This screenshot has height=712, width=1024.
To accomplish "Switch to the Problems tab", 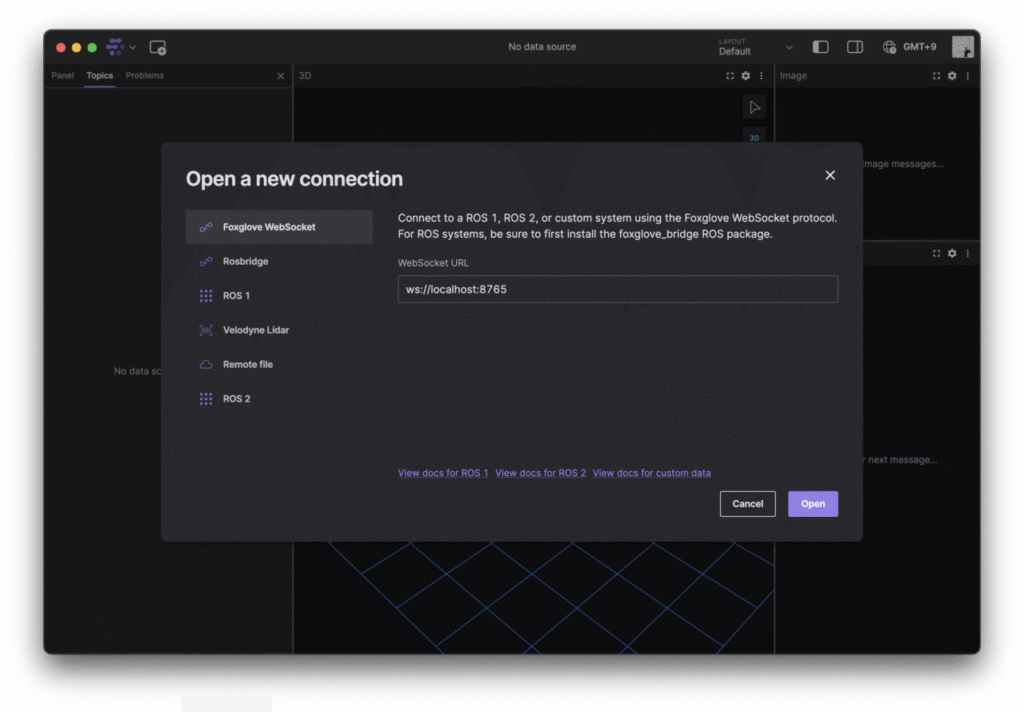I will tap(145, 76).
